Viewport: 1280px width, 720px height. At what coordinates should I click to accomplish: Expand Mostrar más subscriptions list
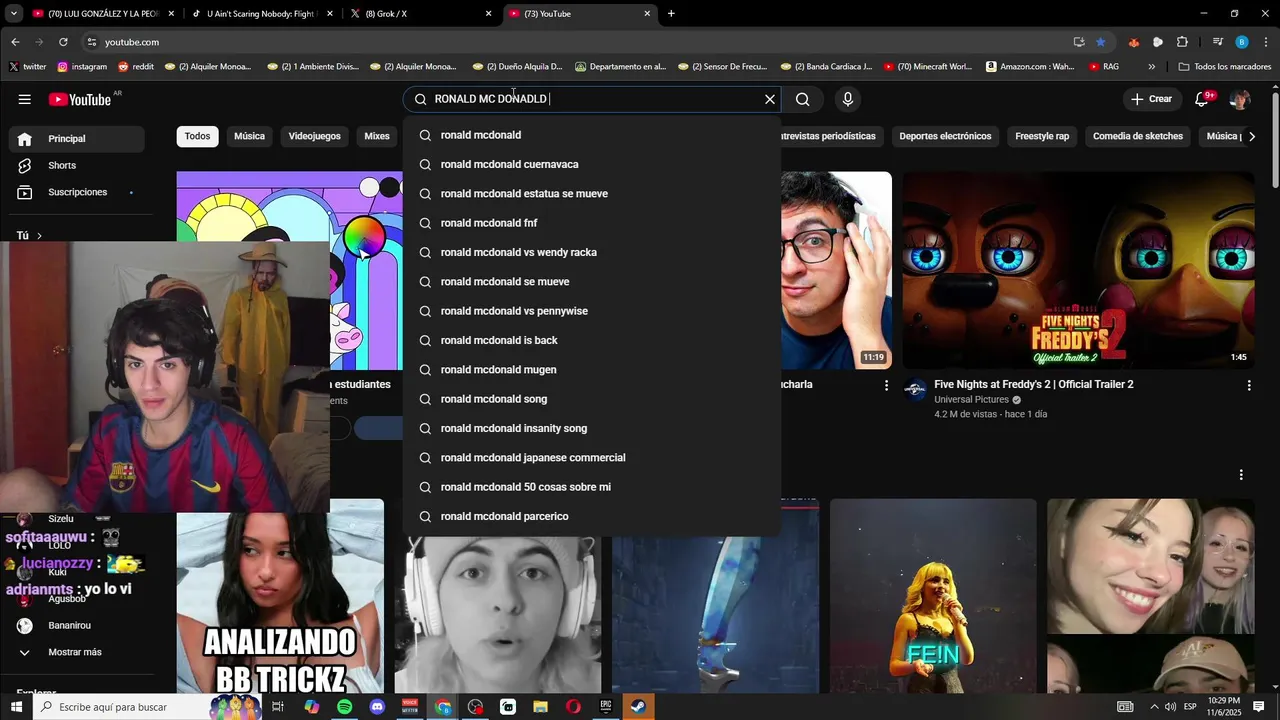point(76,652)
